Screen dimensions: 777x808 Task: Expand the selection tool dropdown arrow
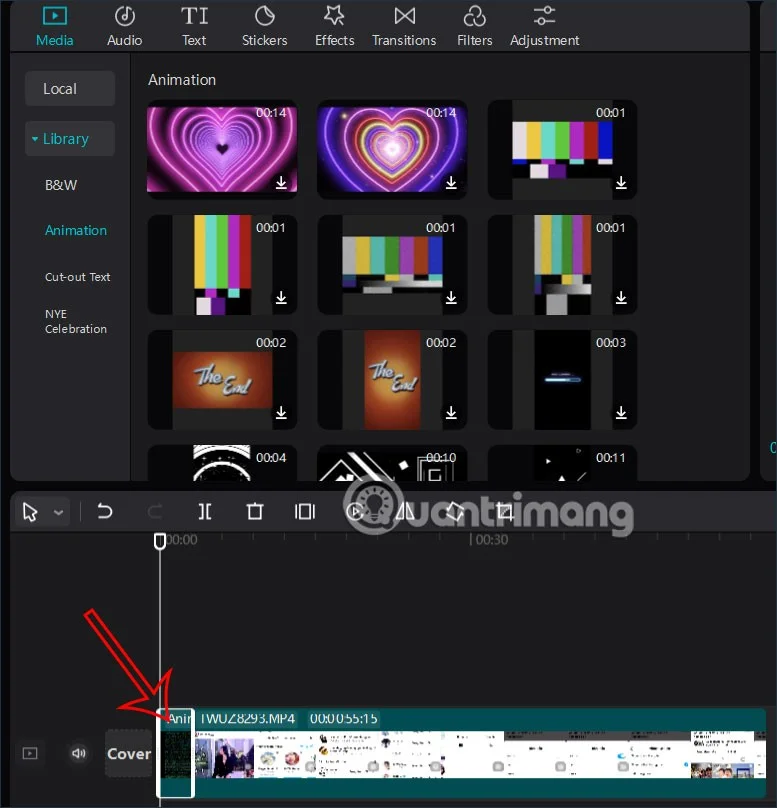click(59, 513)
